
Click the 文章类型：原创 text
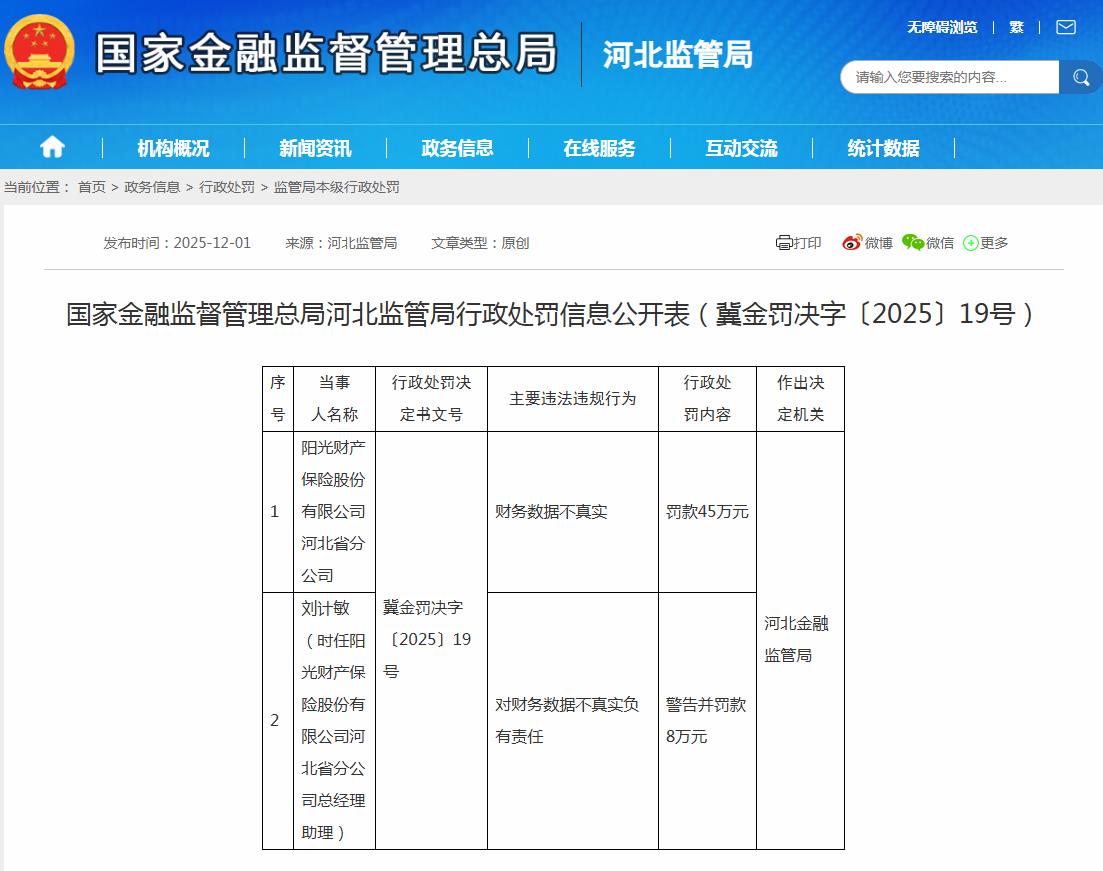coord(480,243)
